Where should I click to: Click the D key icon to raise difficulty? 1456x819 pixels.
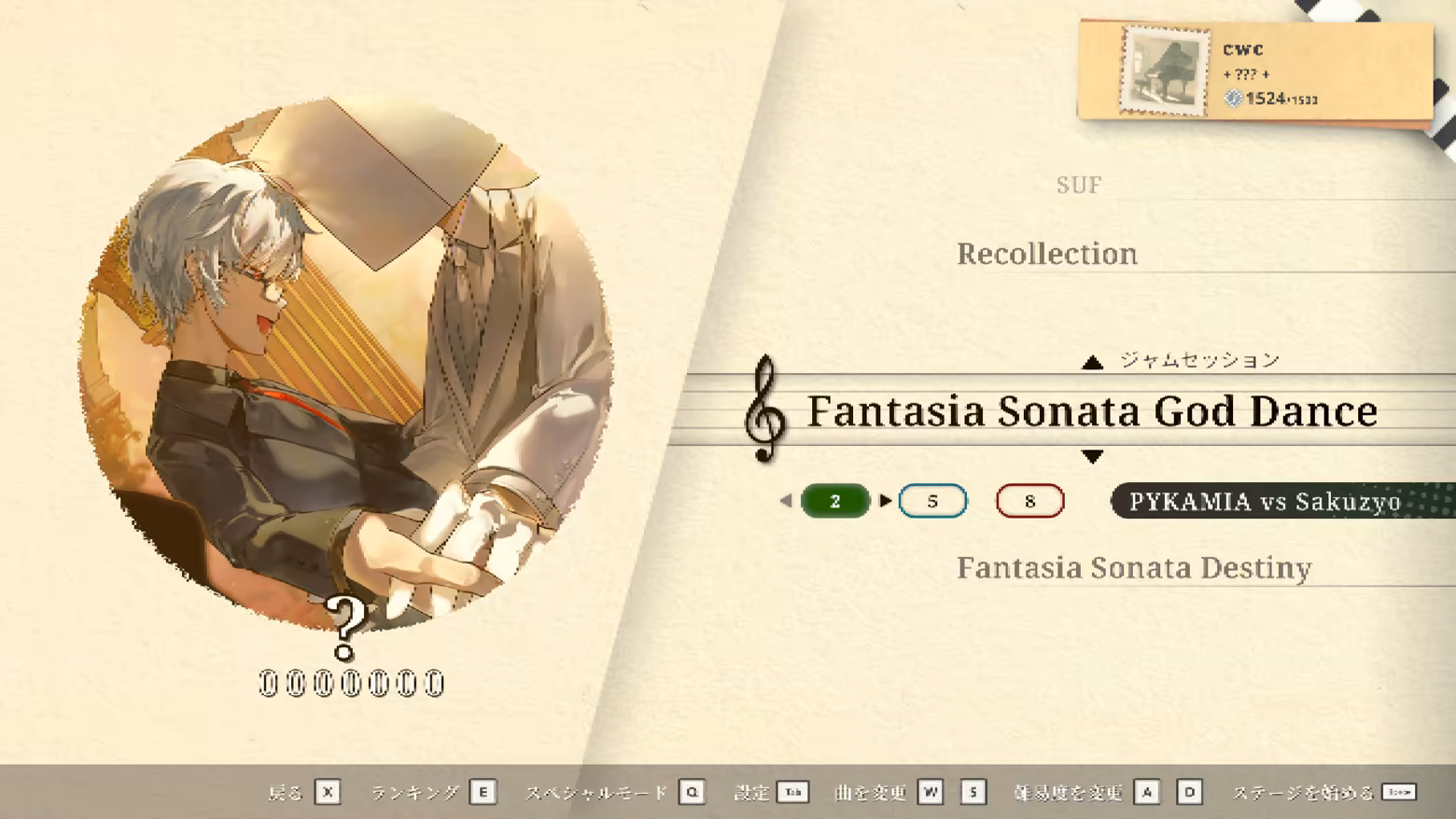tap(1189, 792)
